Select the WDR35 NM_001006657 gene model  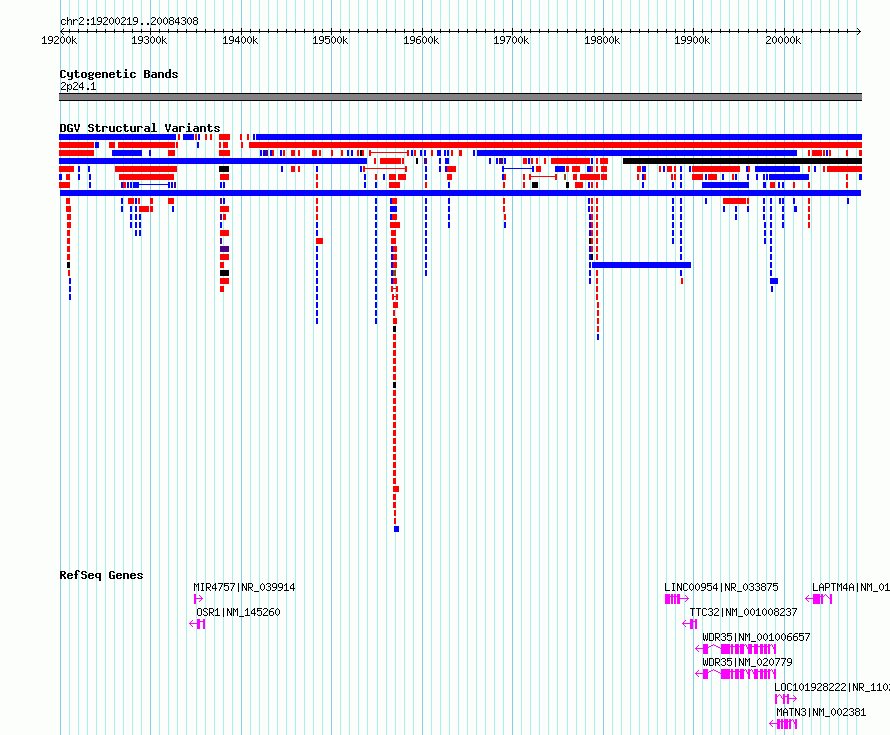coord(736,649)
